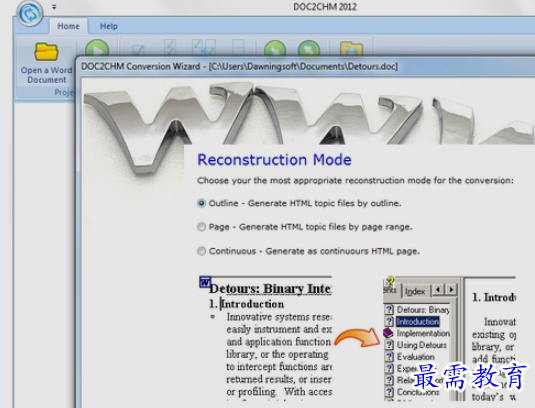Switch to the Help ribbon tab
This screenshot has width=535, height=408.
click(x=109, y=26)
